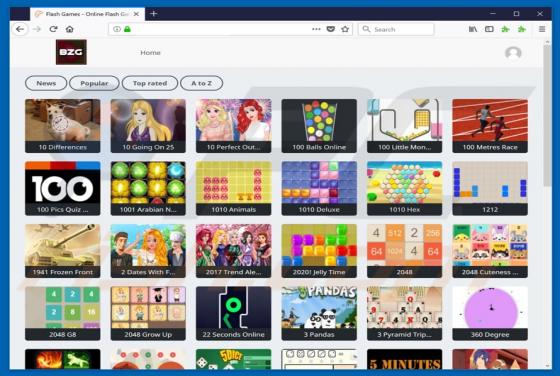Filter games by News

46,83
